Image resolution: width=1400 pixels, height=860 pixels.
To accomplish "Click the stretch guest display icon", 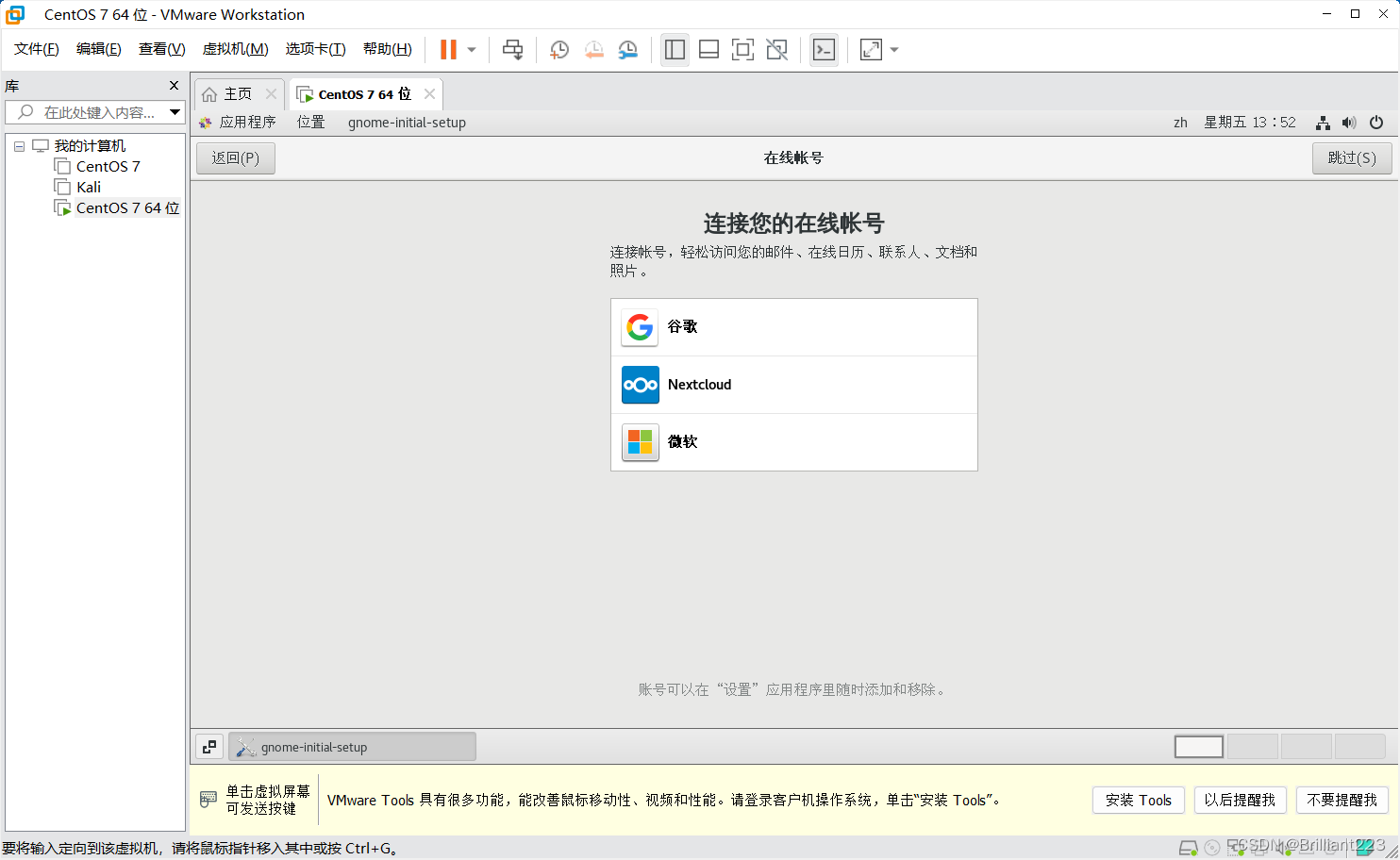I will [x=871, y=49].
